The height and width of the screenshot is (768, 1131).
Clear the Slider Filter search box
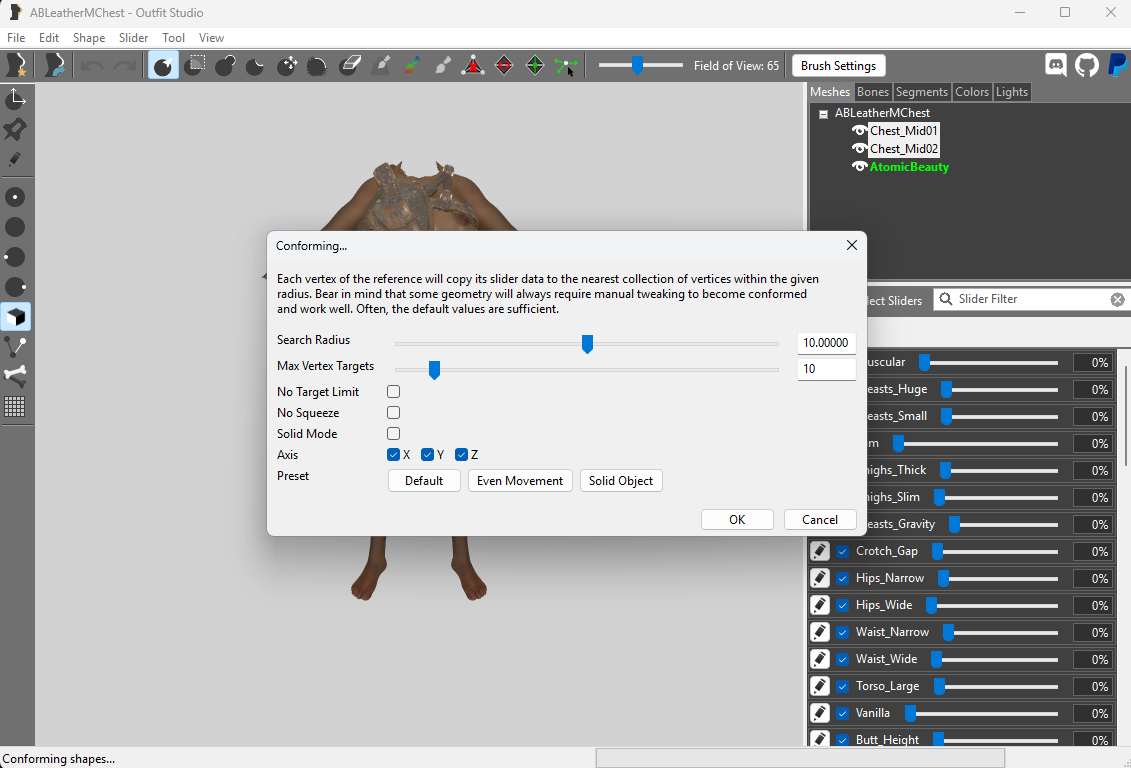(1117, 299)
